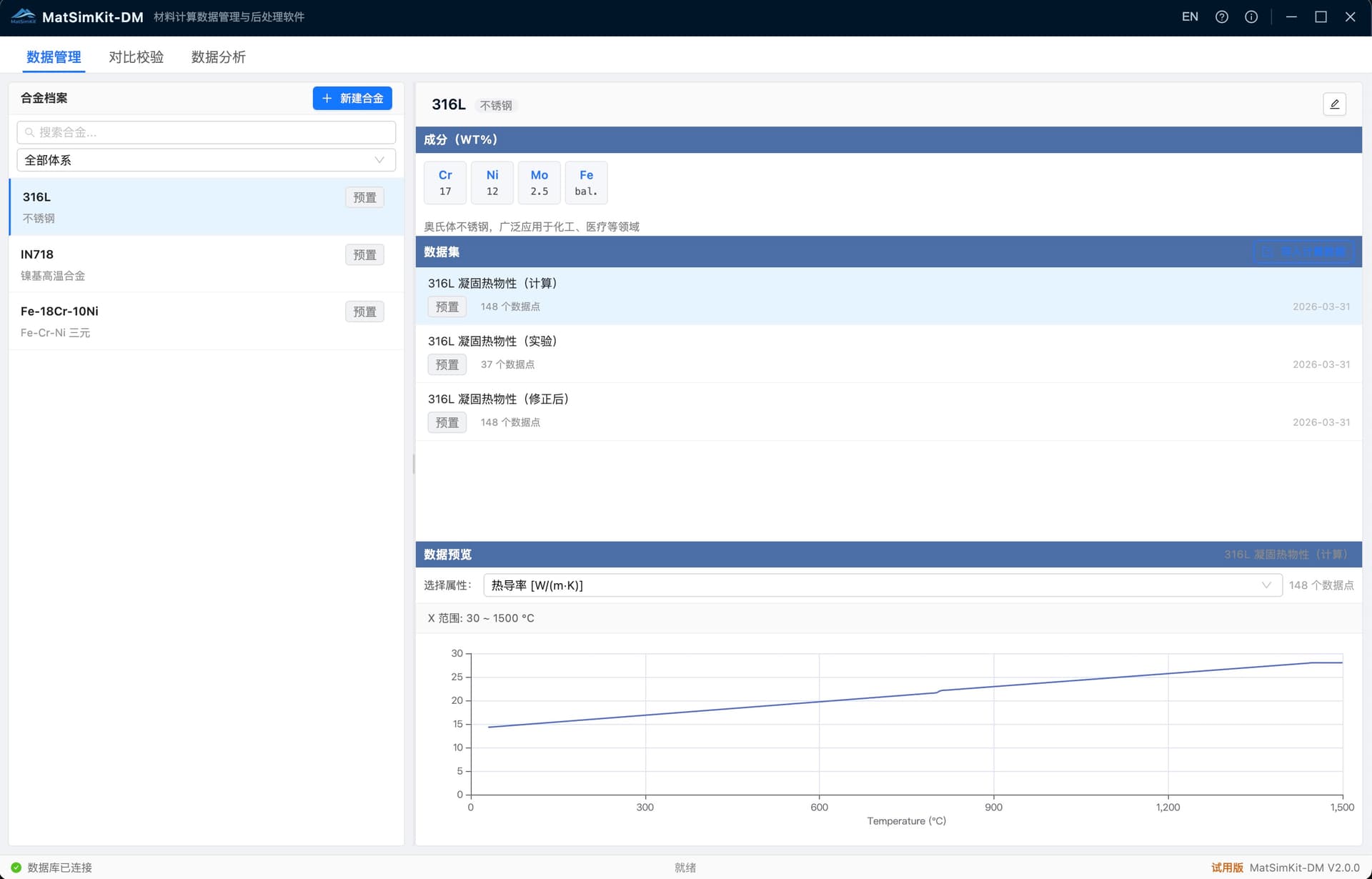This screenshot has height=879, width=1372.
Task: Open the 全部体系 alloy system filter dropdown
Action: pyautogui.click(x=206, y=159)
